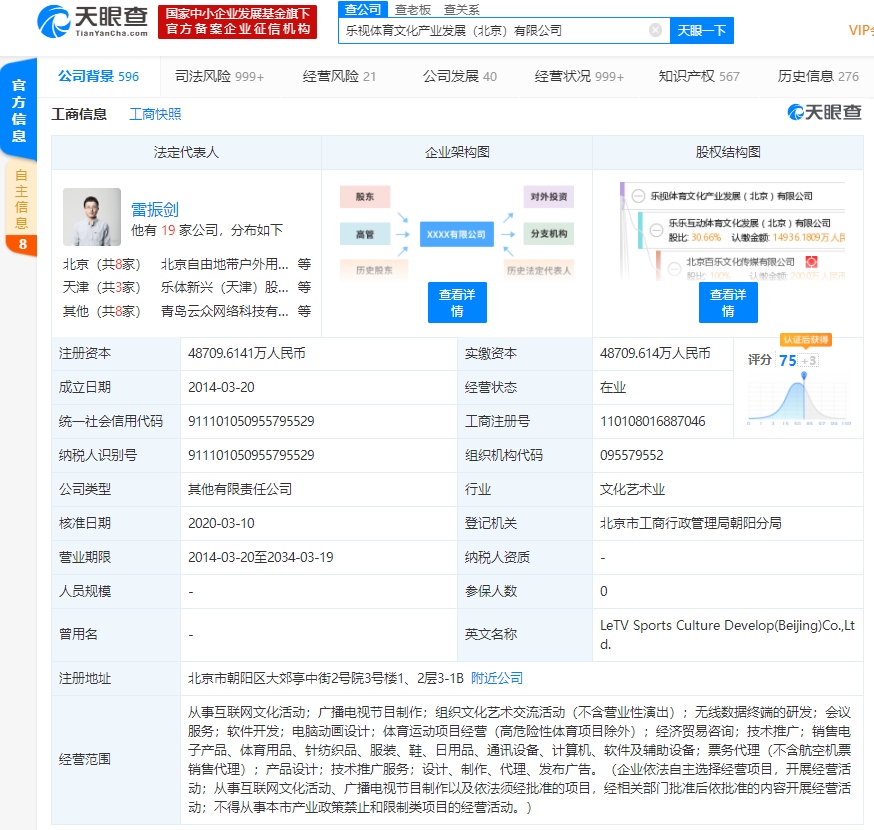
Task: Click the red Baile Culture company badge icon
Action: pyautogui.click(x=812, y=262)
